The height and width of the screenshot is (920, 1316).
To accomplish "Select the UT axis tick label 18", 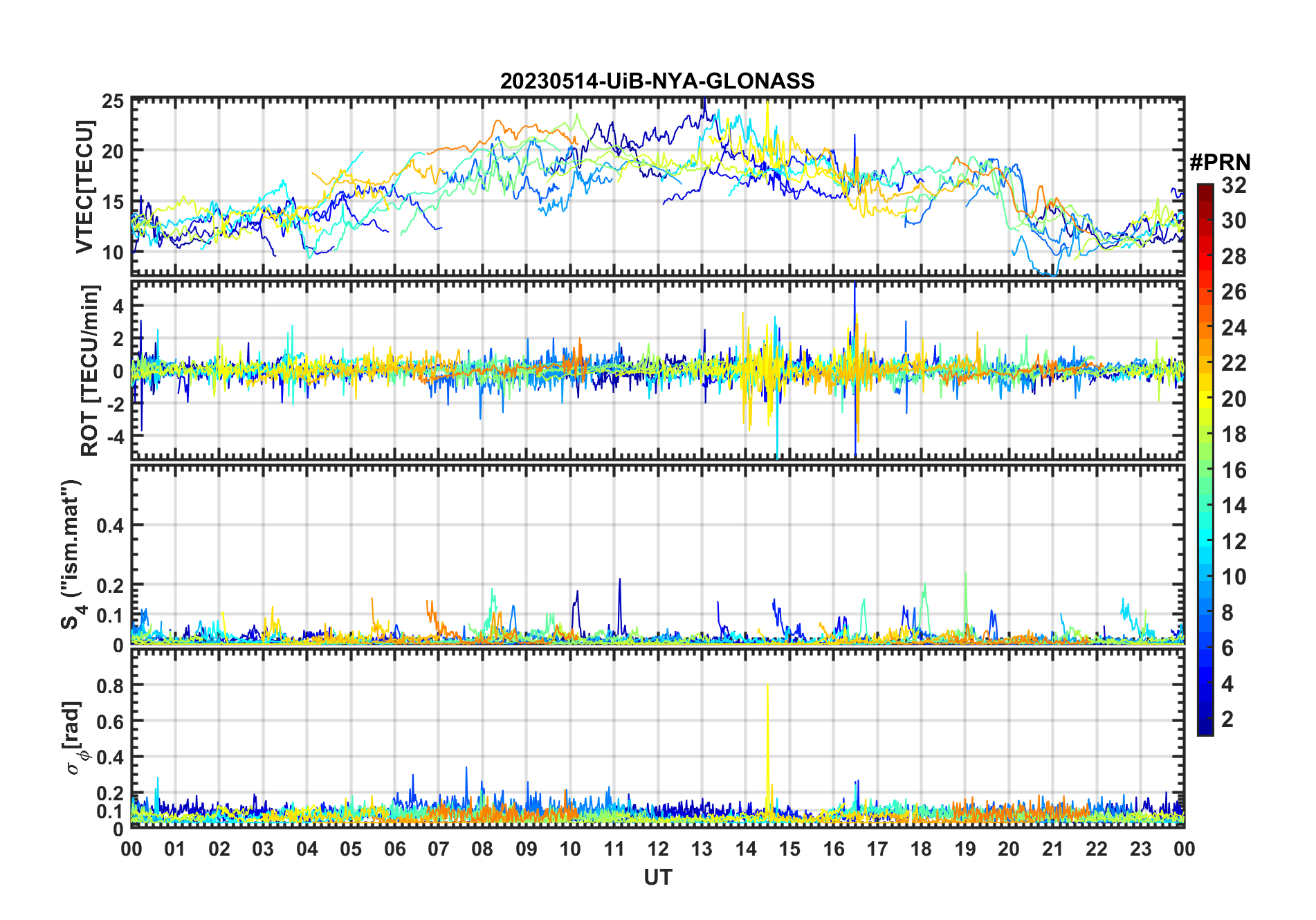I will tap(921, 849).
